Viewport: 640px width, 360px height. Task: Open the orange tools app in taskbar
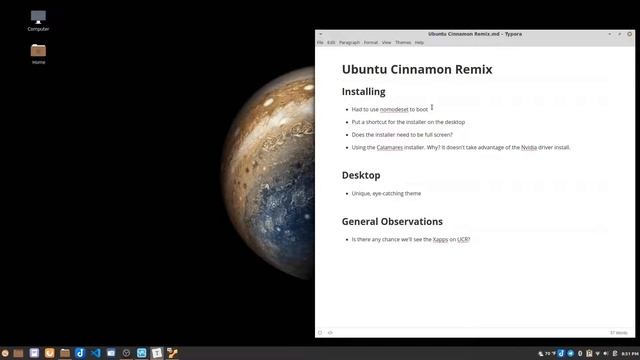172,353
